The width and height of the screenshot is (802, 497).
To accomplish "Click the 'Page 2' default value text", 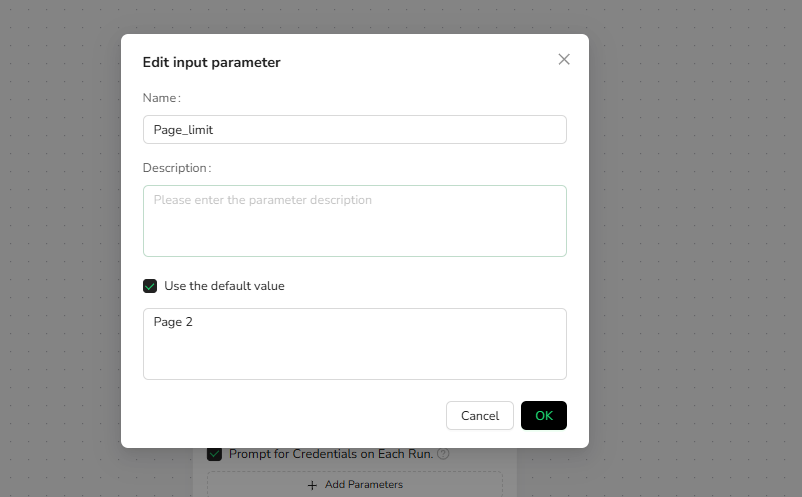I will coord(173,322).
